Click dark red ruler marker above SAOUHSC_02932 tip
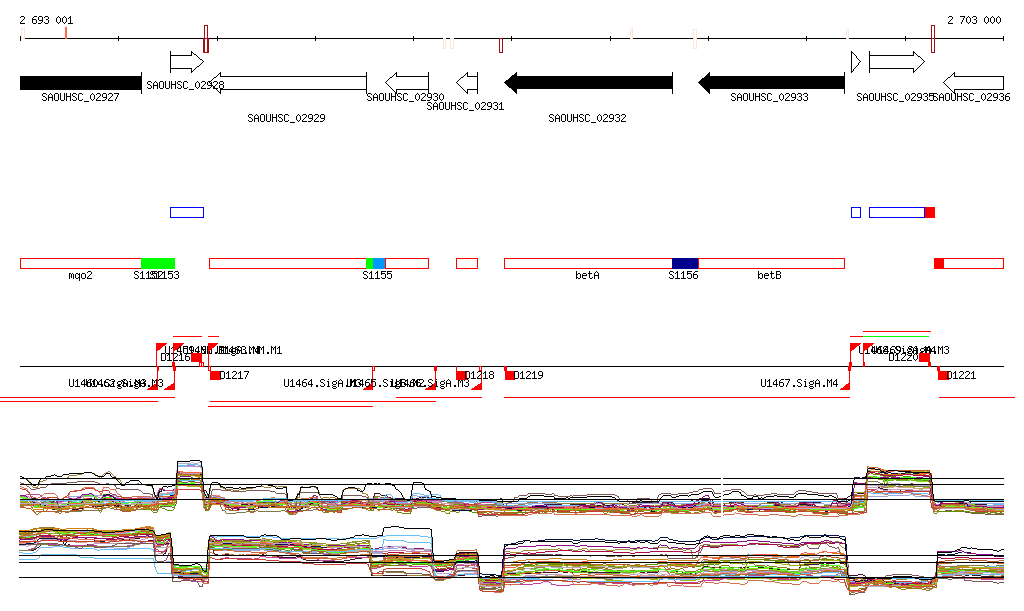 [501, 45]
